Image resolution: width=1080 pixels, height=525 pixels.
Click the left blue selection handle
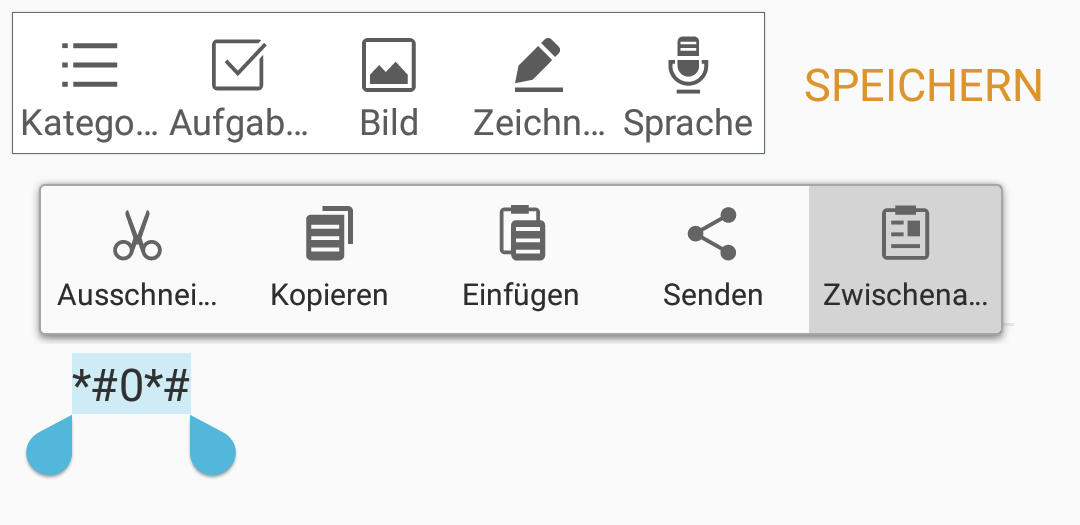point(50,446)
